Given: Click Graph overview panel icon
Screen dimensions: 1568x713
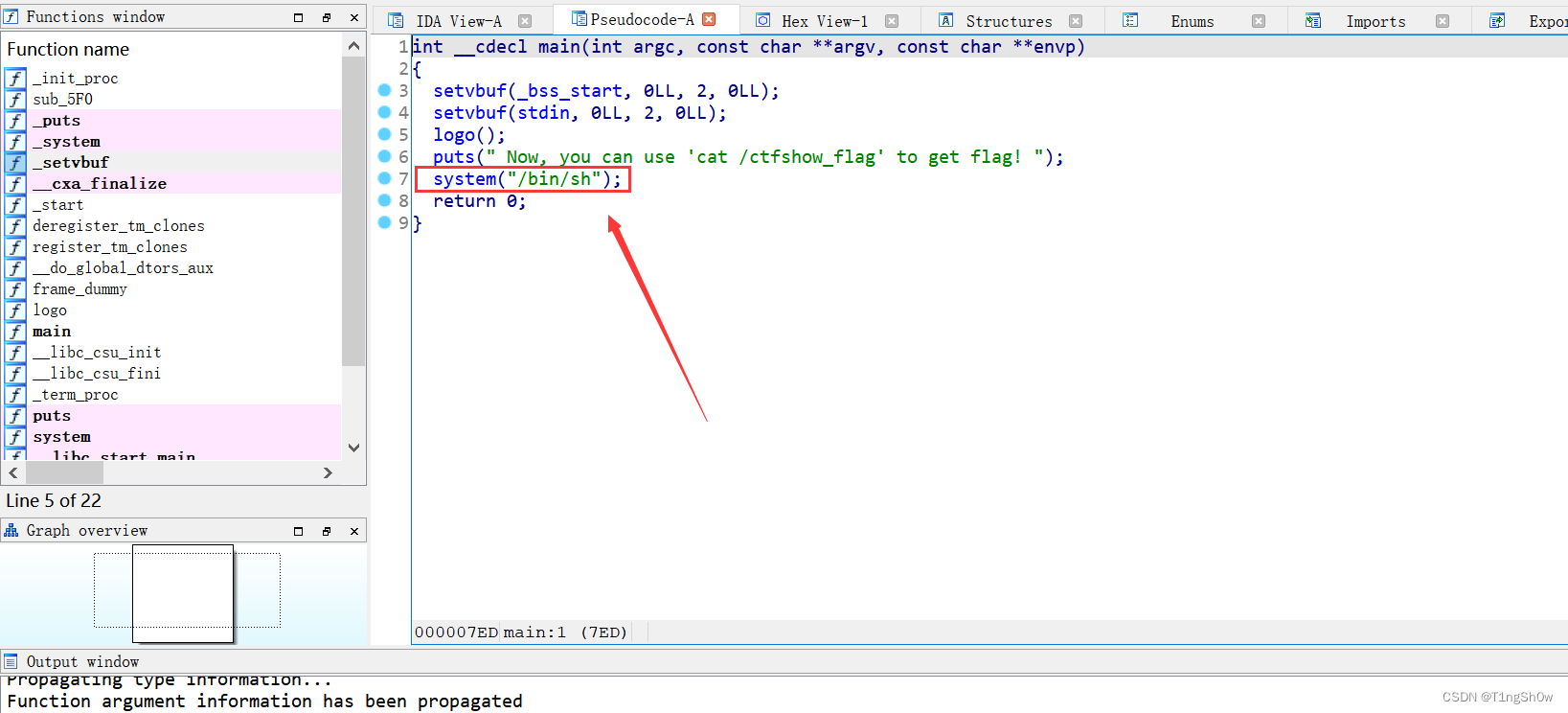Looking at the screenshot, I should click(x=11, y=531).
